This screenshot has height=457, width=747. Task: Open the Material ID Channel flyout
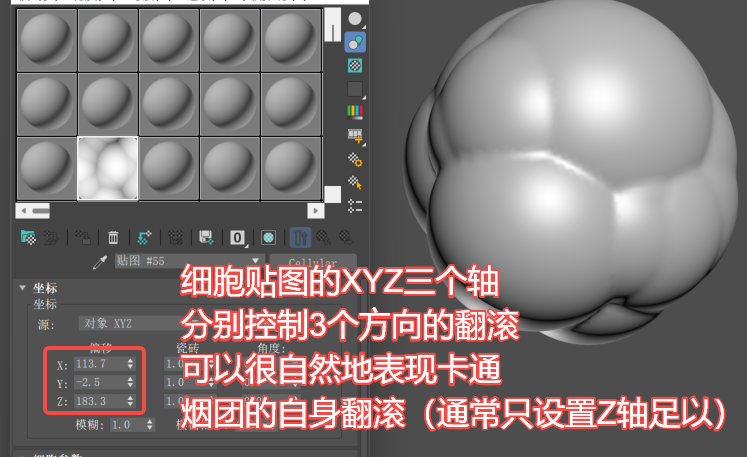click(238, 237)
